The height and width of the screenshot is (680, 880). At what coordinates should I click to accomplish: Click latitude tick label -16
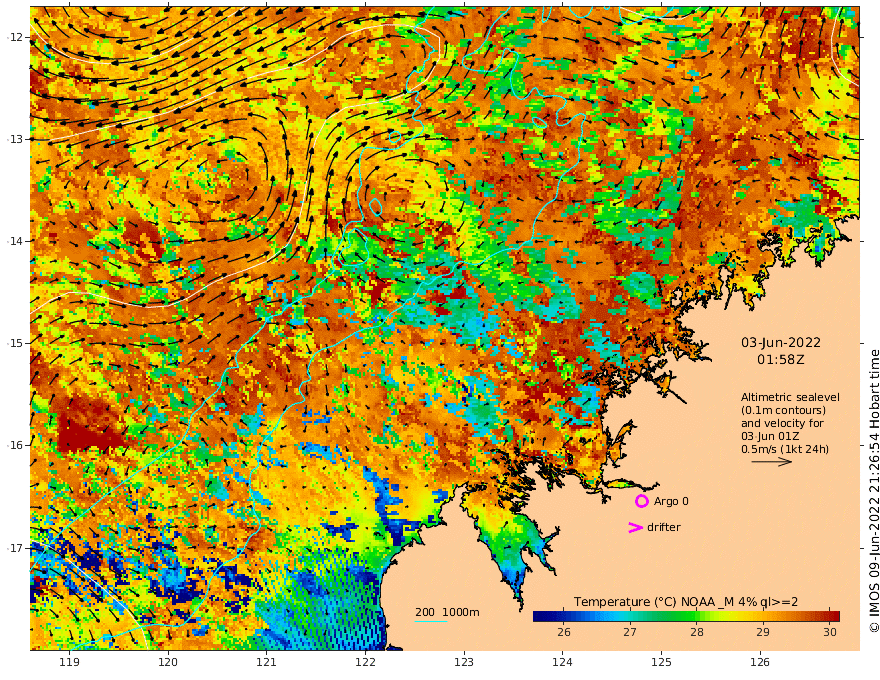click(14, 445)
